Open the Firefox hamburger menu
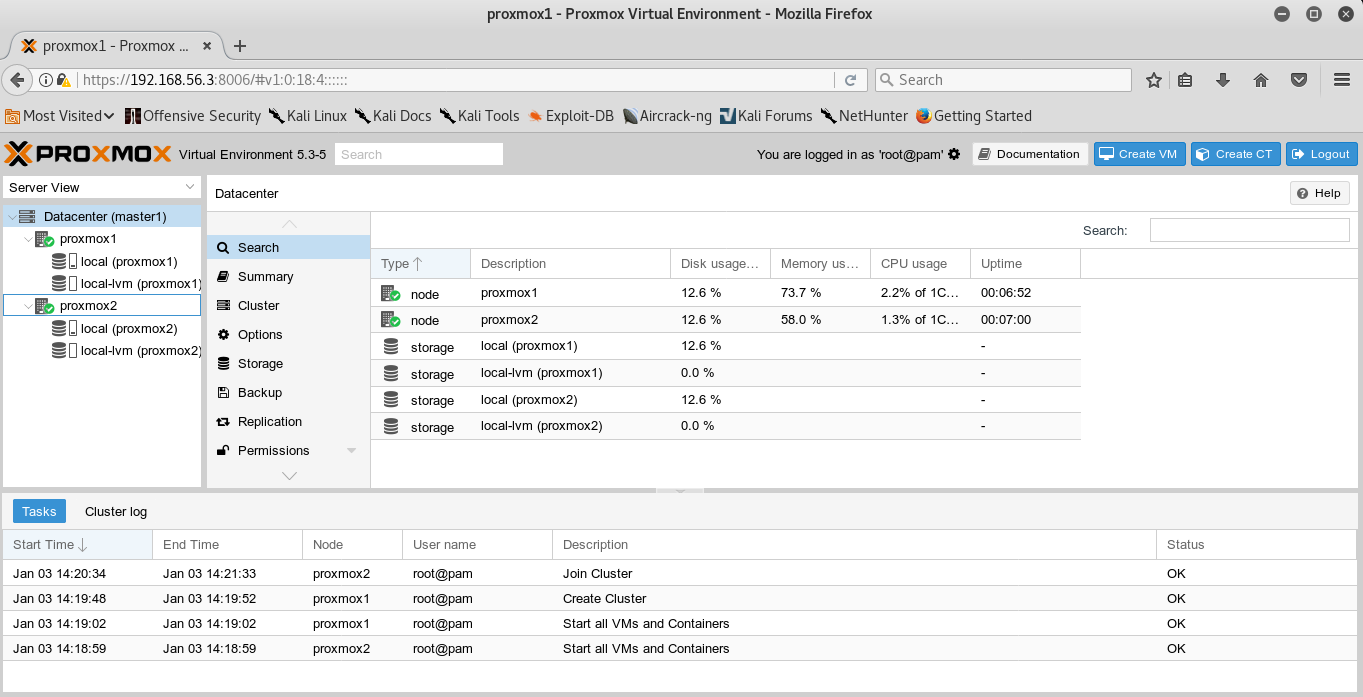 1342,80
